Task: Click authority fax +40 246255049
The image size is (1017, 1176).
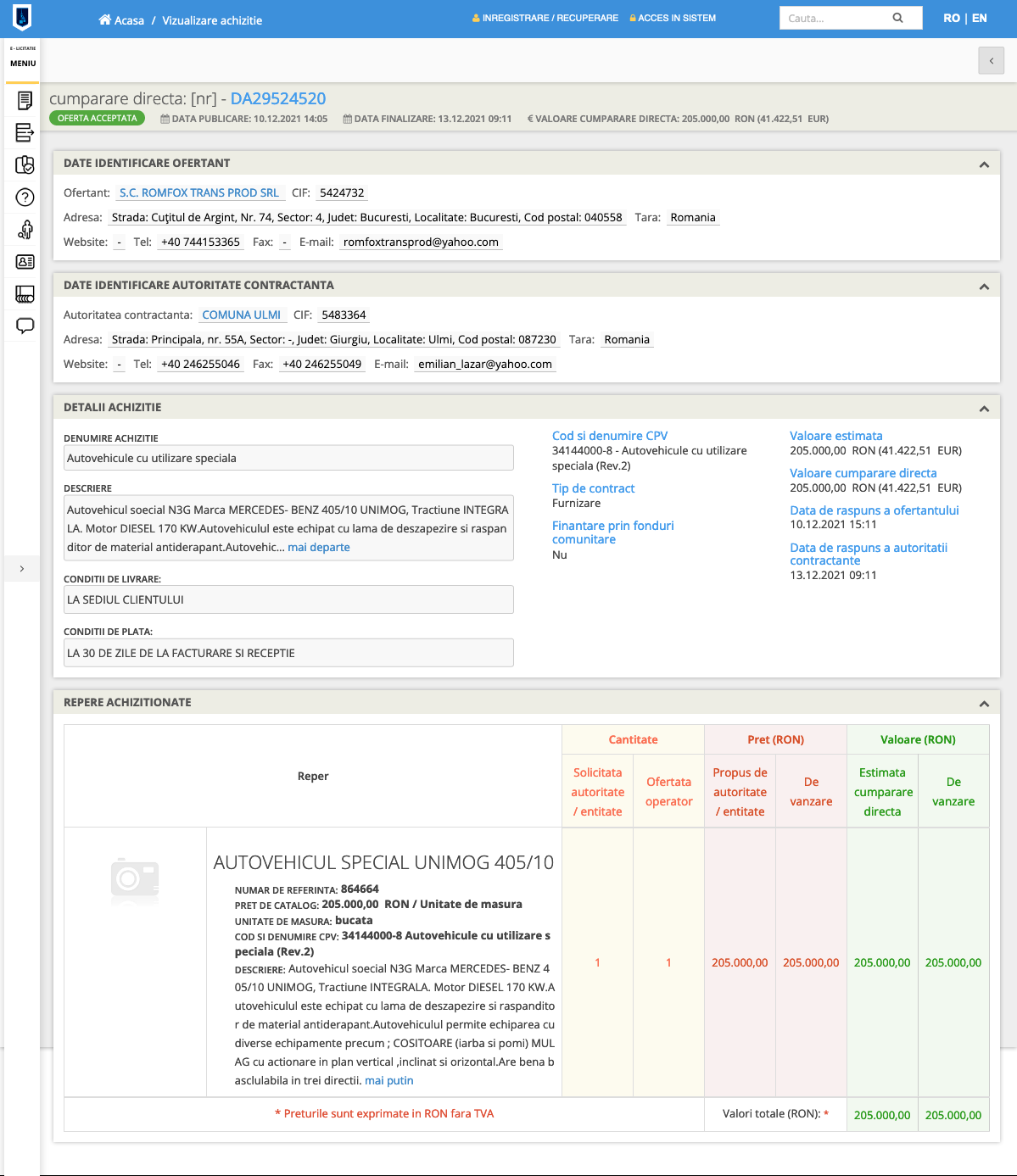Action: coord(322,364)
